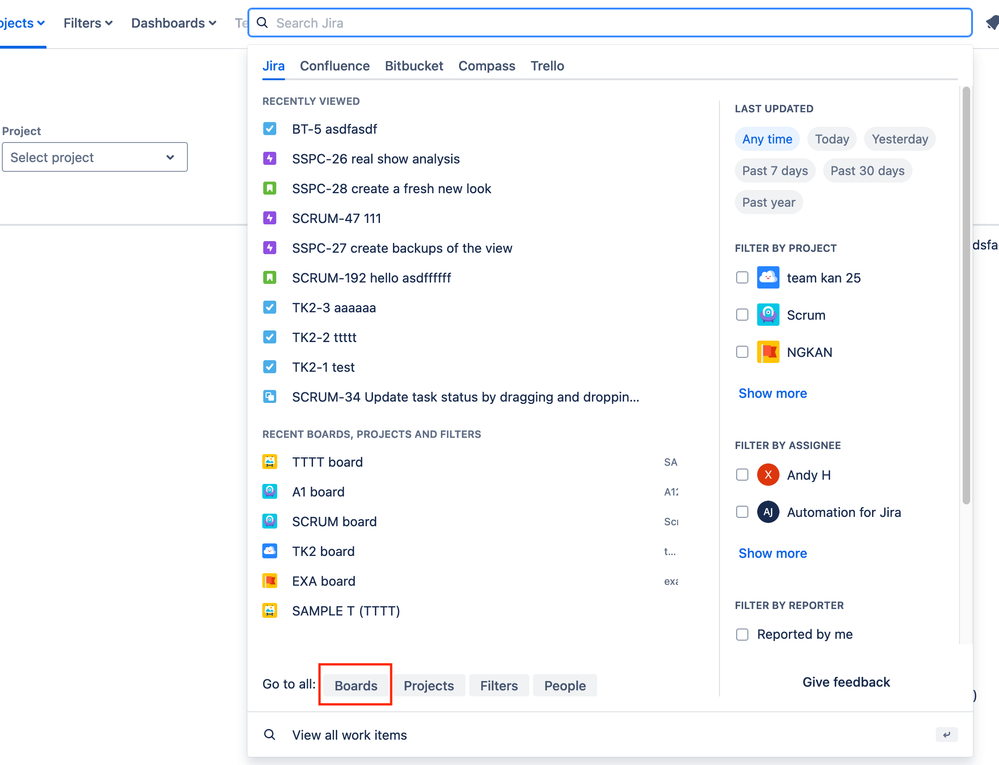Click the enter key icon in View all work items row
Screen dimensions: 999x765
coord(947,735)
